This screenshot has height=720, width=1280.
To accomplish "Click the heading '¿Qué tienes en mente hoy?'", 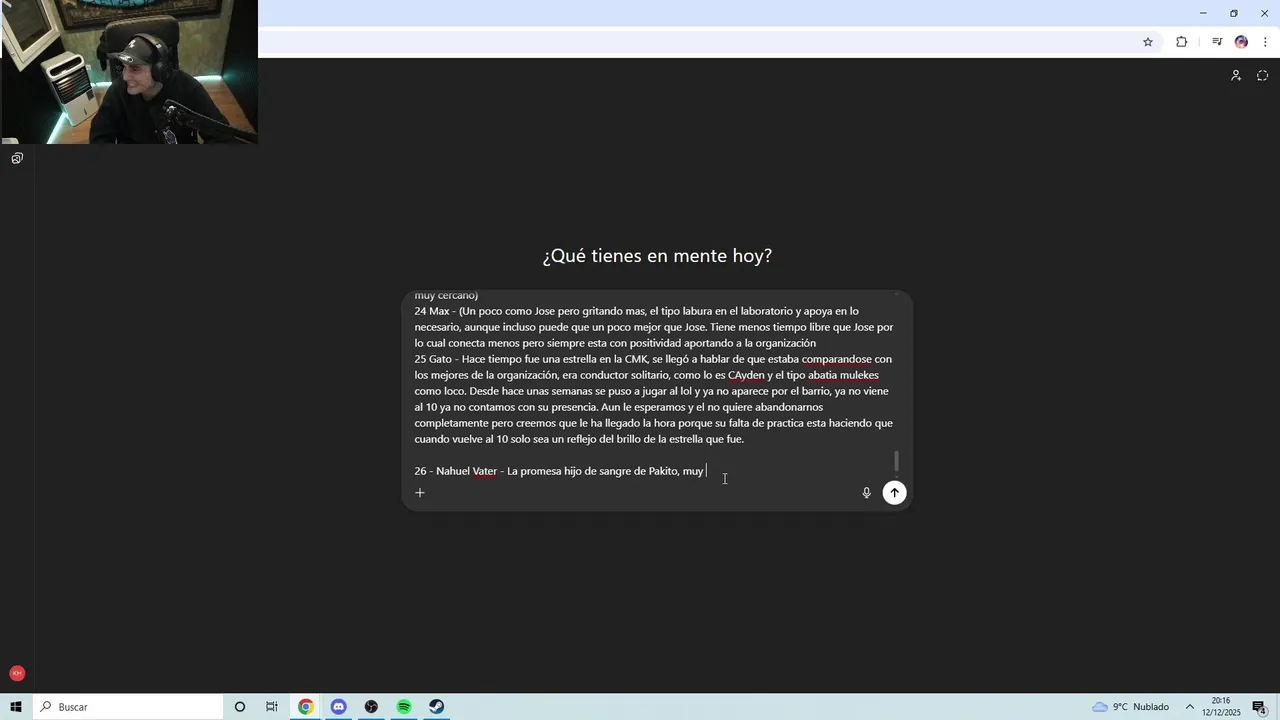I will [x=657, y=256].
